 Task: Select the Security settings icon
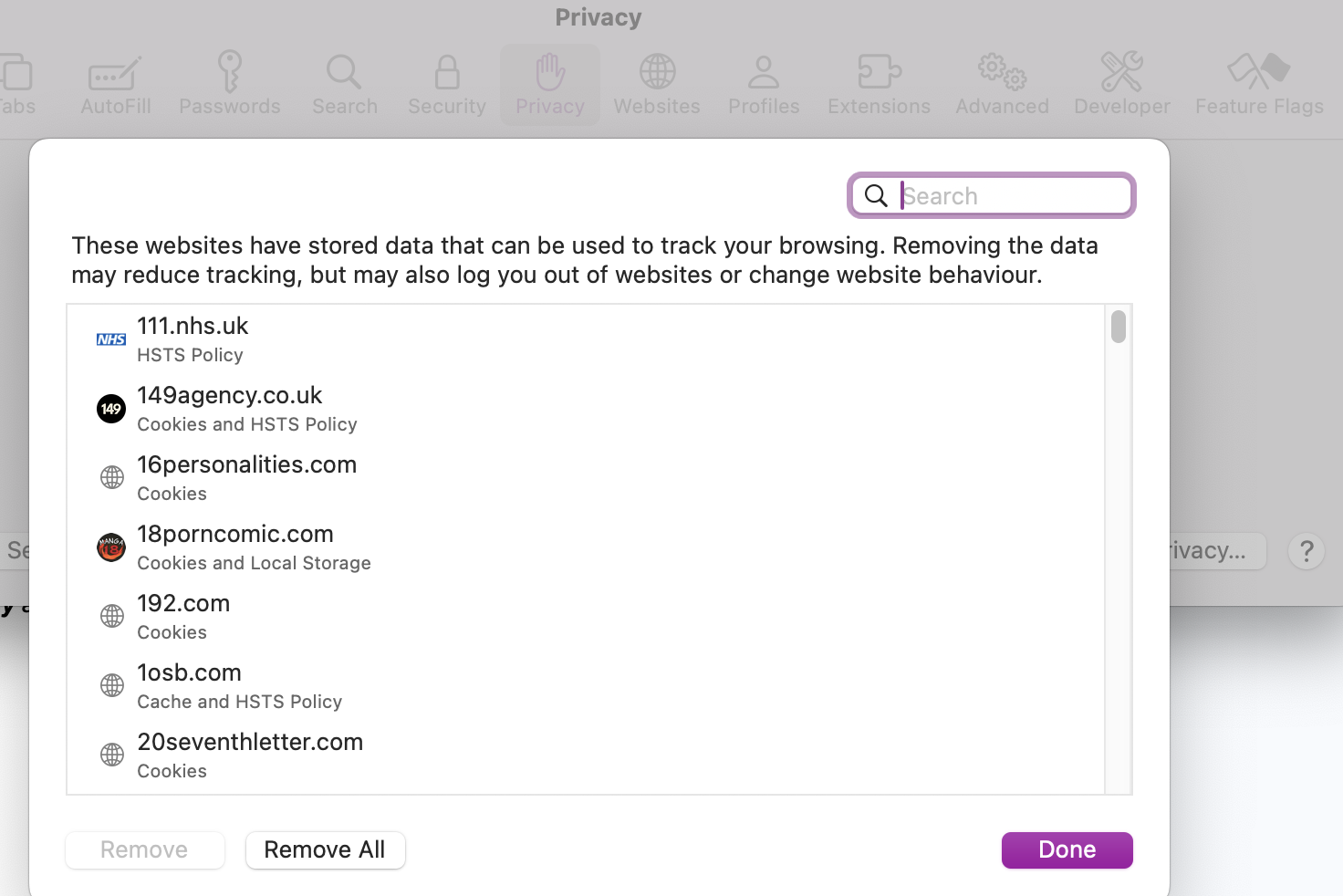pyautogui.click(x=446, y=84)
